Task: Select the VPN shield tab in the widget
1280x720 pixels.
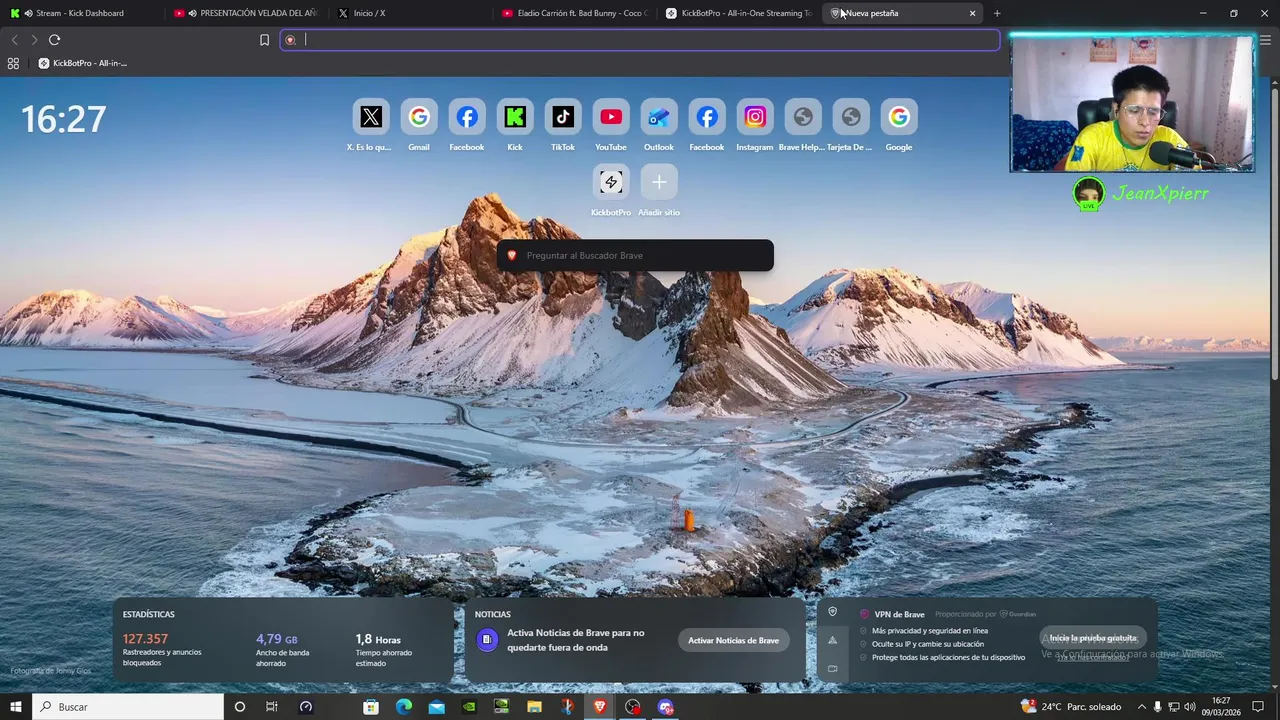Action: pos(832,612)
